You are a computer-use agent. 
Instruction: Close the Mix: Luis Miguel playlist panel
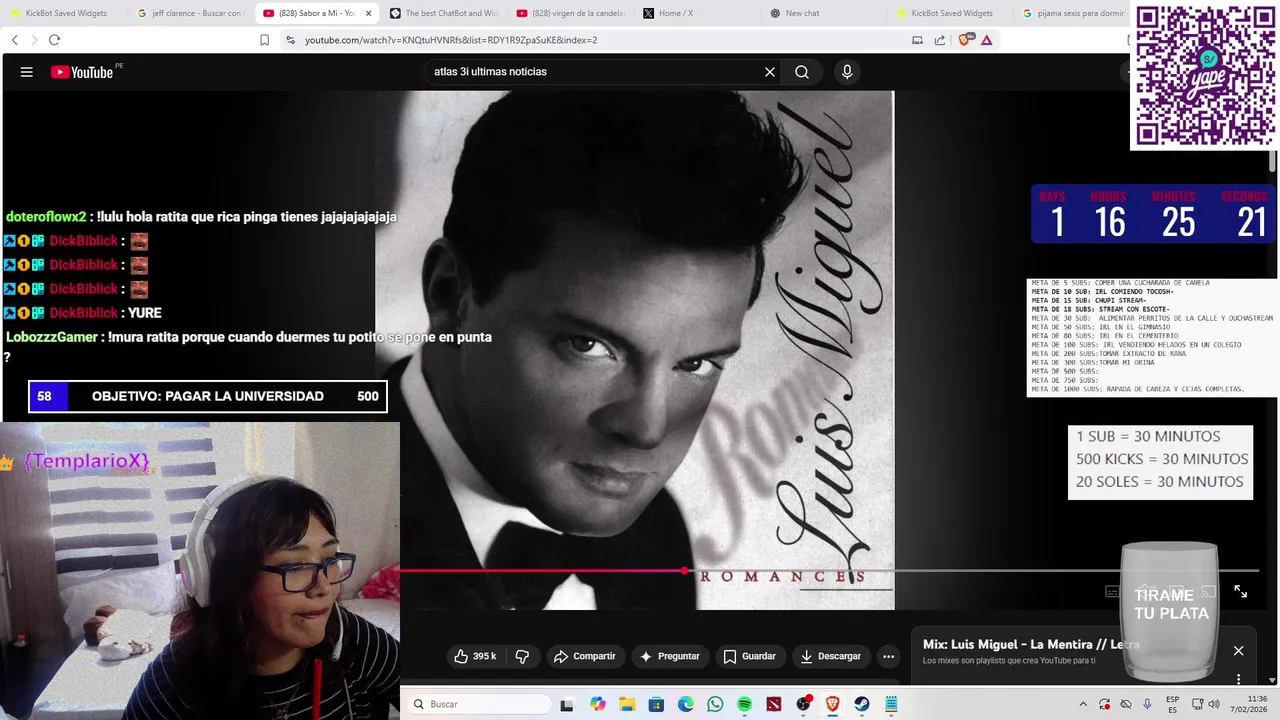(x=1238, y=651)
